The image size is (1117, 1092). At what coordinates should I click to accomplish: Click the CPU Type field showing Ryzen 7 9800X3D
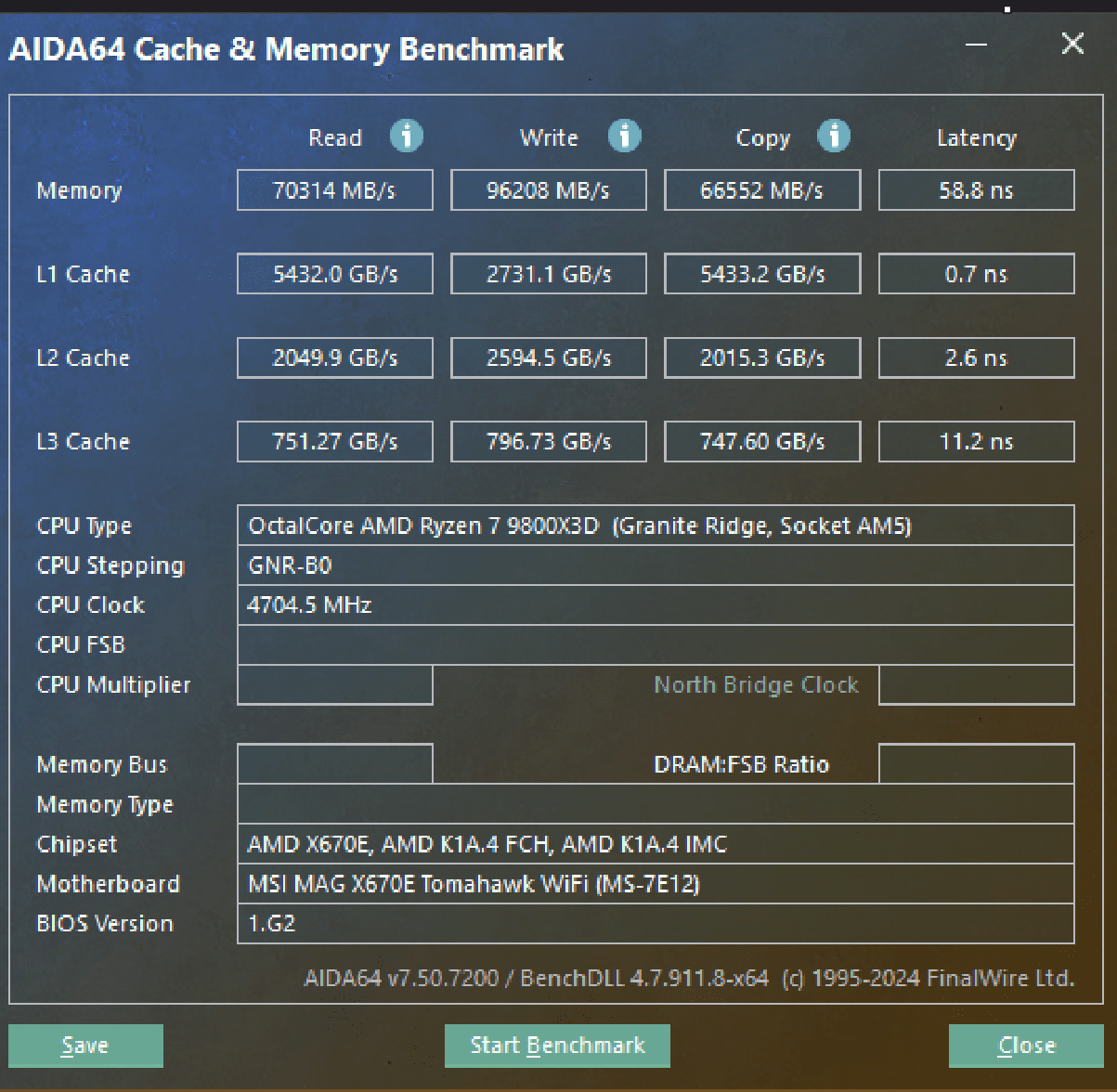656,526
